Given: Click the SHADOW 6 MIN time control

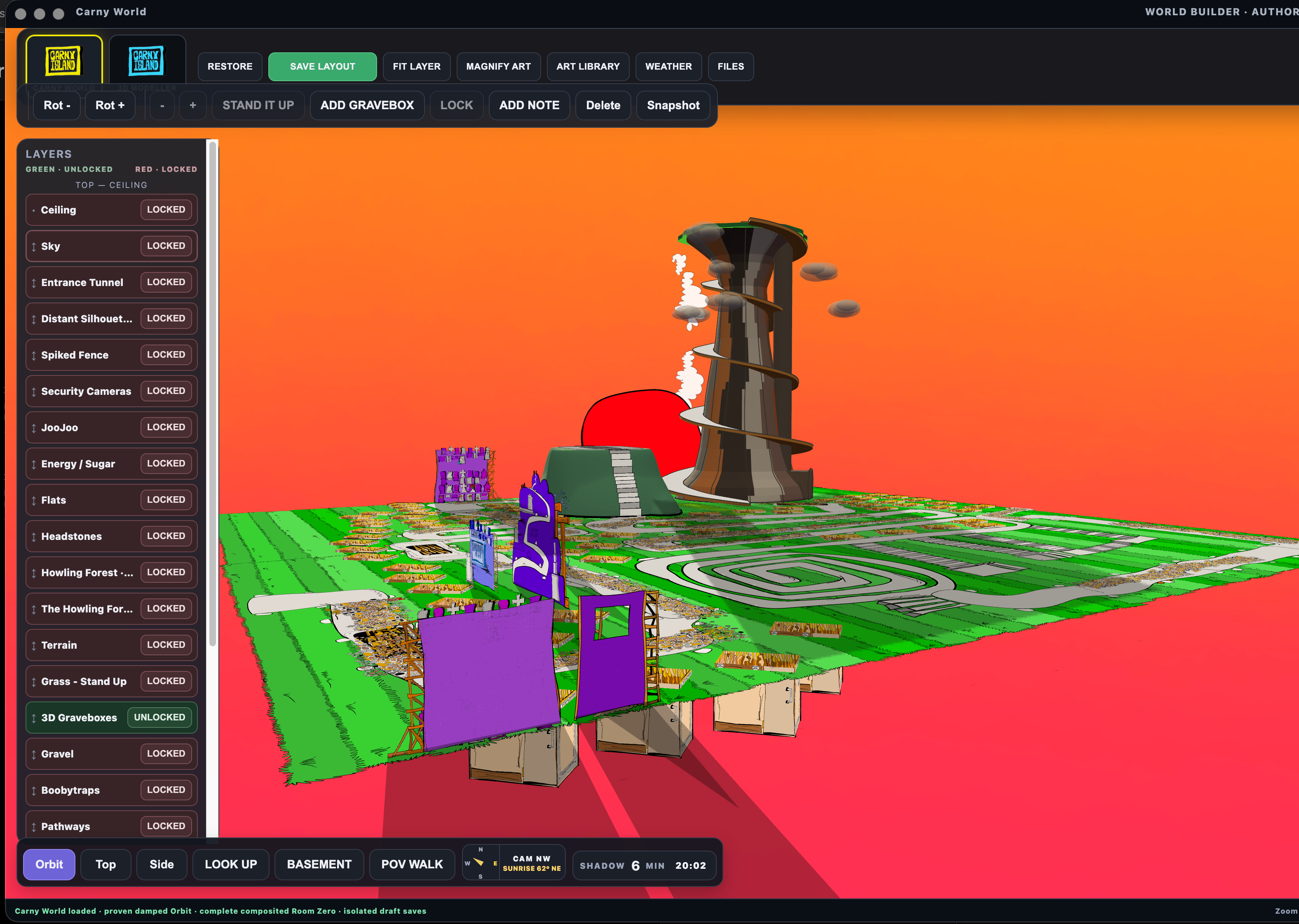Looking at the screenshot, I should tap(644, 865).
